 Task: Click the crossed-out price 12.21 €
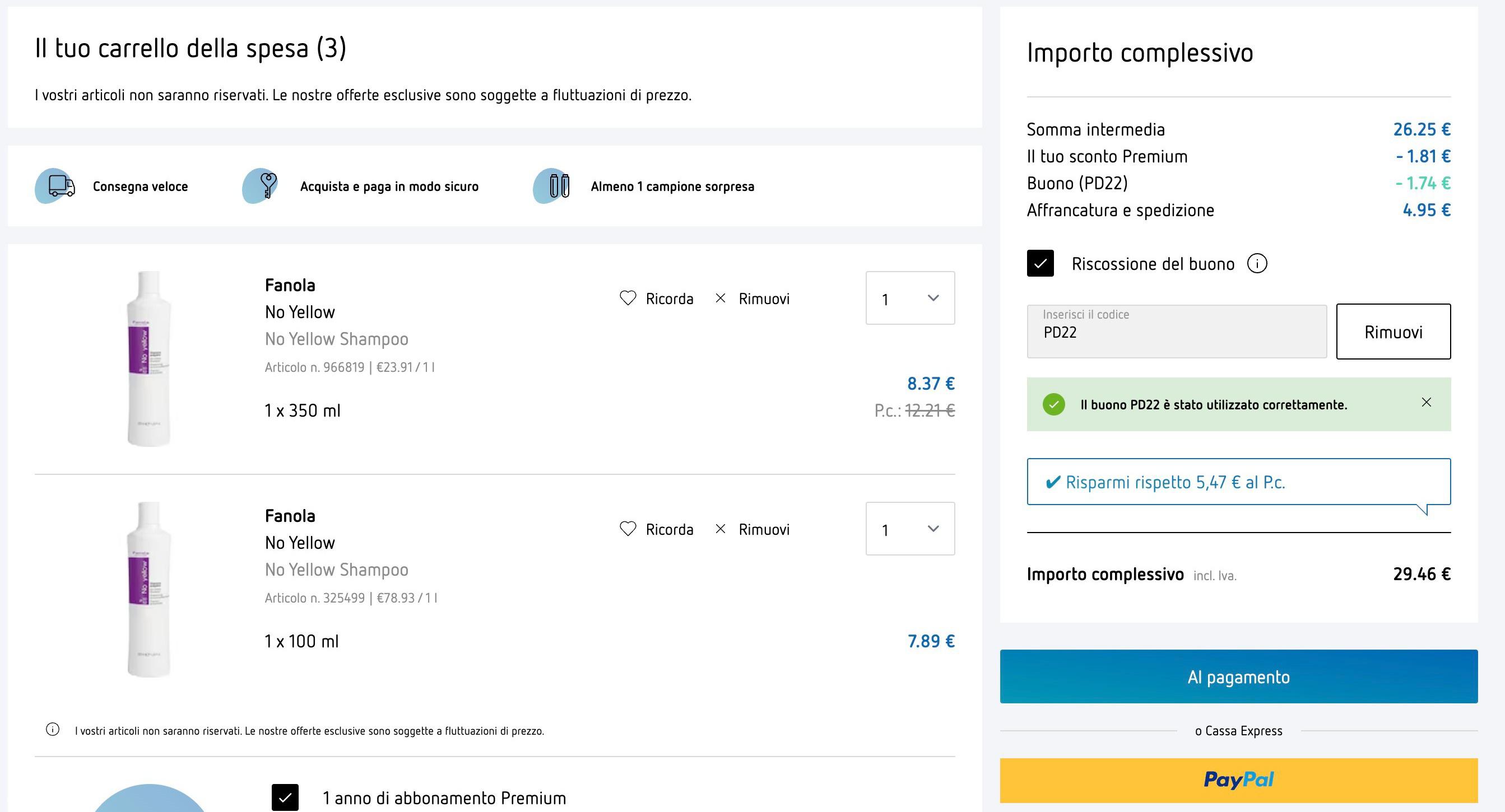(930, 410)
